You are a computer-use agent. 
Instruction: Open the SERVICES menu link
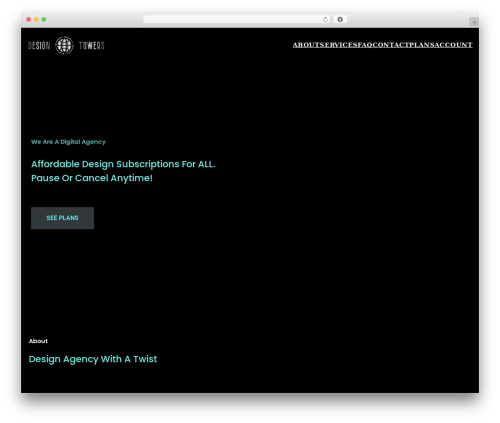pos(339,45)
